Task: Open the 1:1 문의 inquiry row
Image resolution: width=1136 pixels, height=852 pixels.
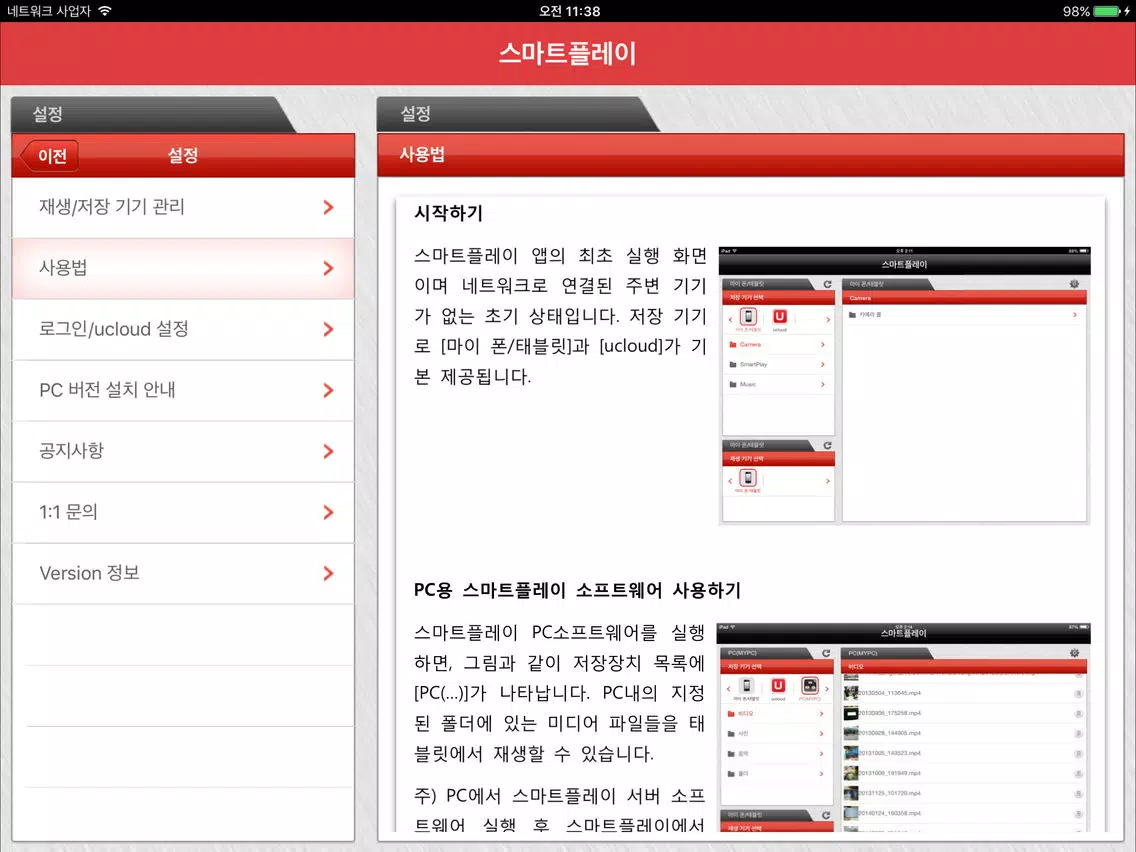Action: pyautogui.click(x=183, y=512)
